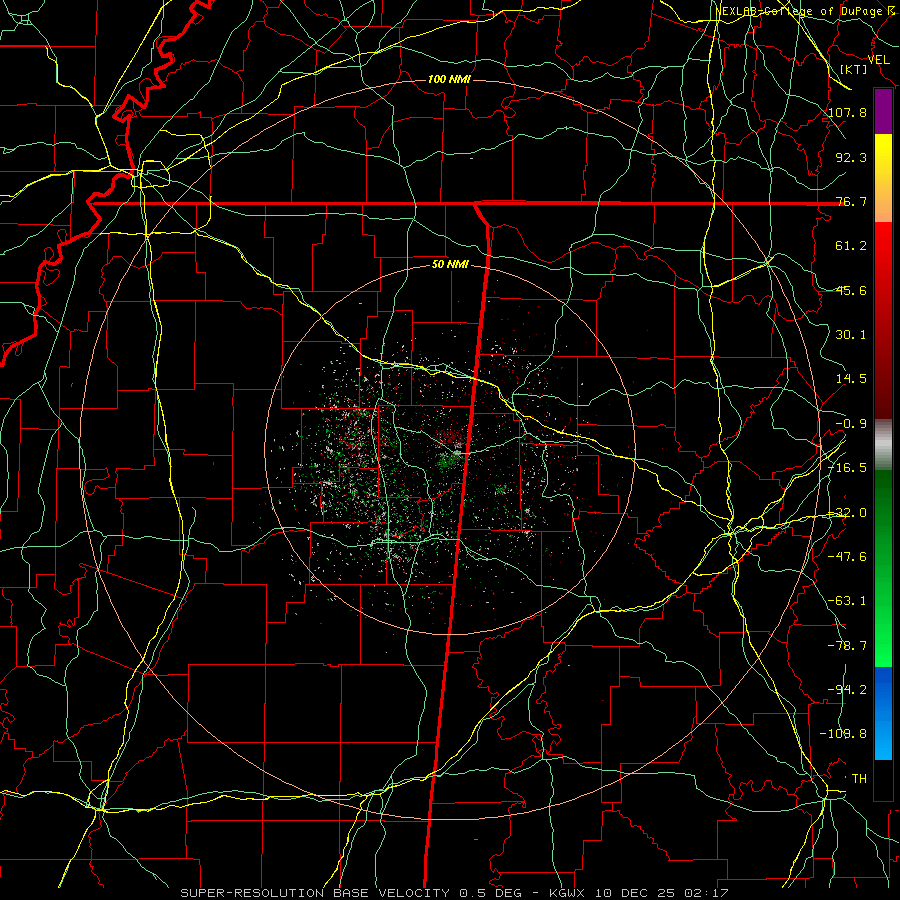Click the TH label on legend

(859, 779)
